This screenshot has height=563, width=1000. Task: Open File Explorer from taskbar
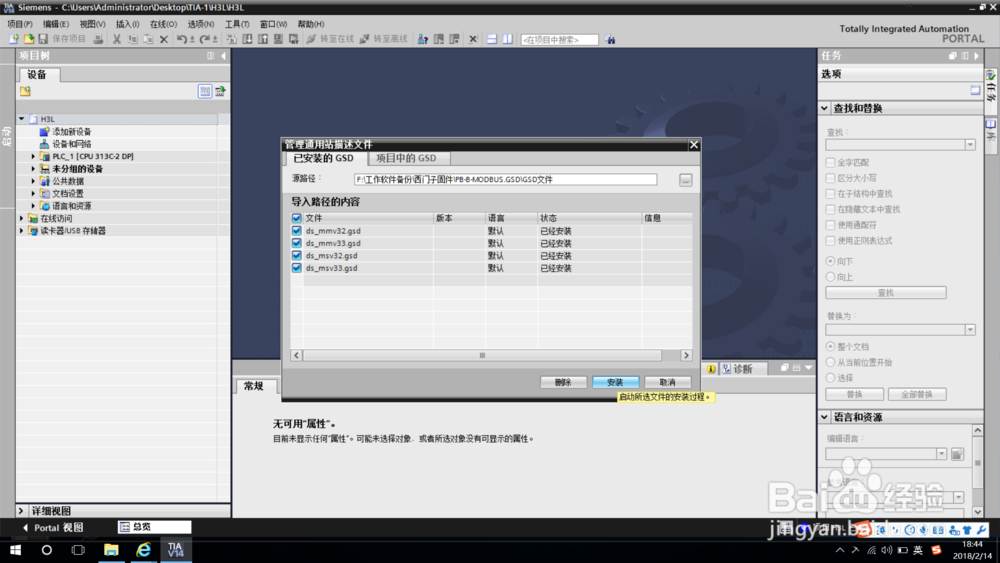tap(111, 550)
